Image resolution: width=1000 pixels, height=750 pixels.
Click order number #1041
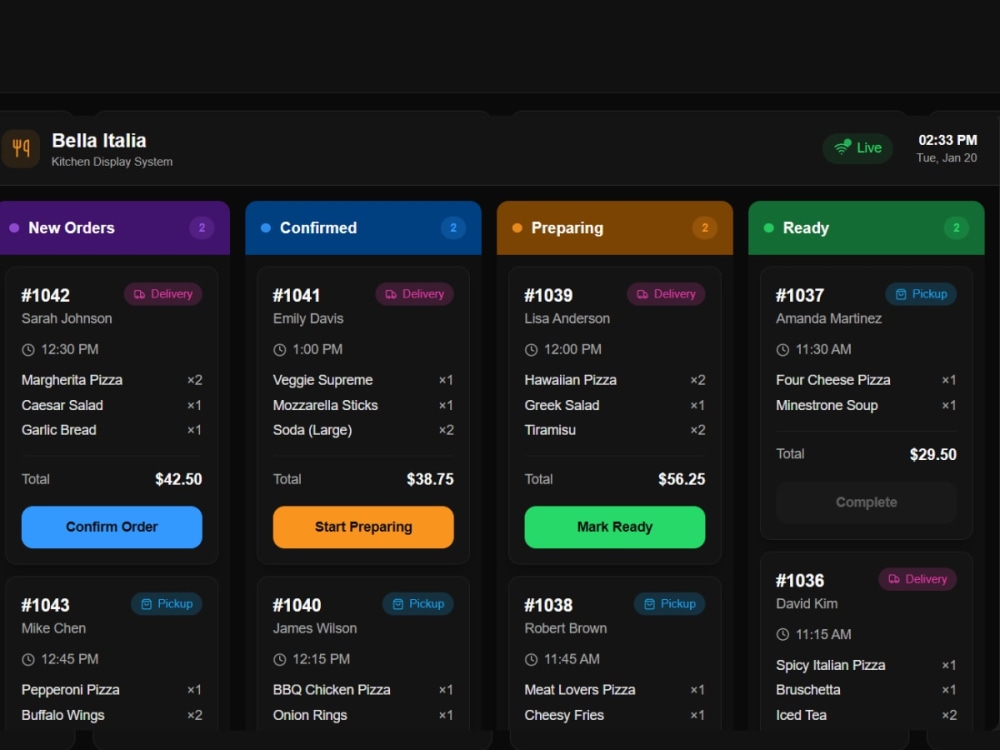pos(297,295)
